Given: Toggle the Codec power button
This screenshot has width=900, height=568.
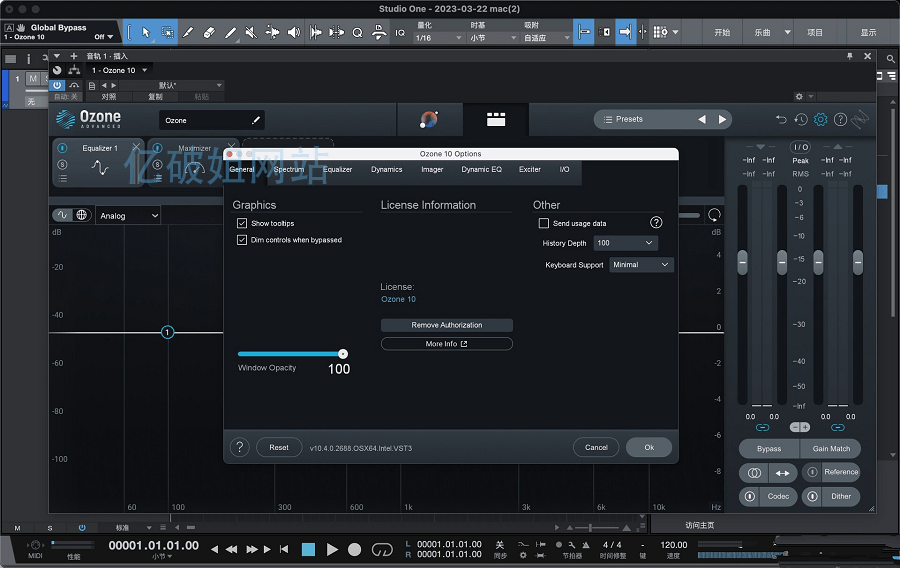Looking at the screenshot, I should point(750,496).
